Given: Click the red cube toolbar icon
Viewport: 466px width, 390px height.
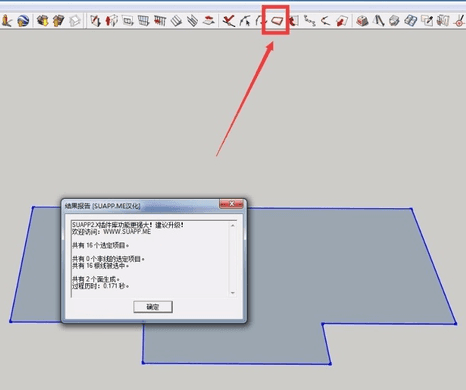Looking at the screenshot, I should click(362, 21).
